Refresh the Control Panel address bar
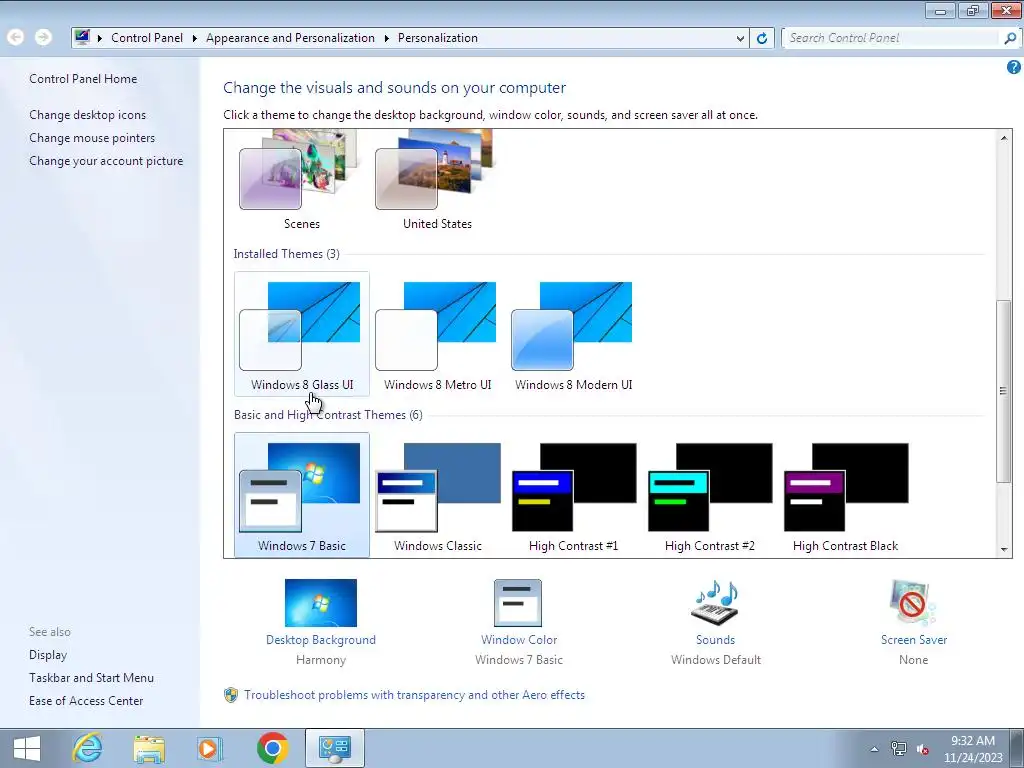This screenshot has width=1024, height=768. (761, 38)
